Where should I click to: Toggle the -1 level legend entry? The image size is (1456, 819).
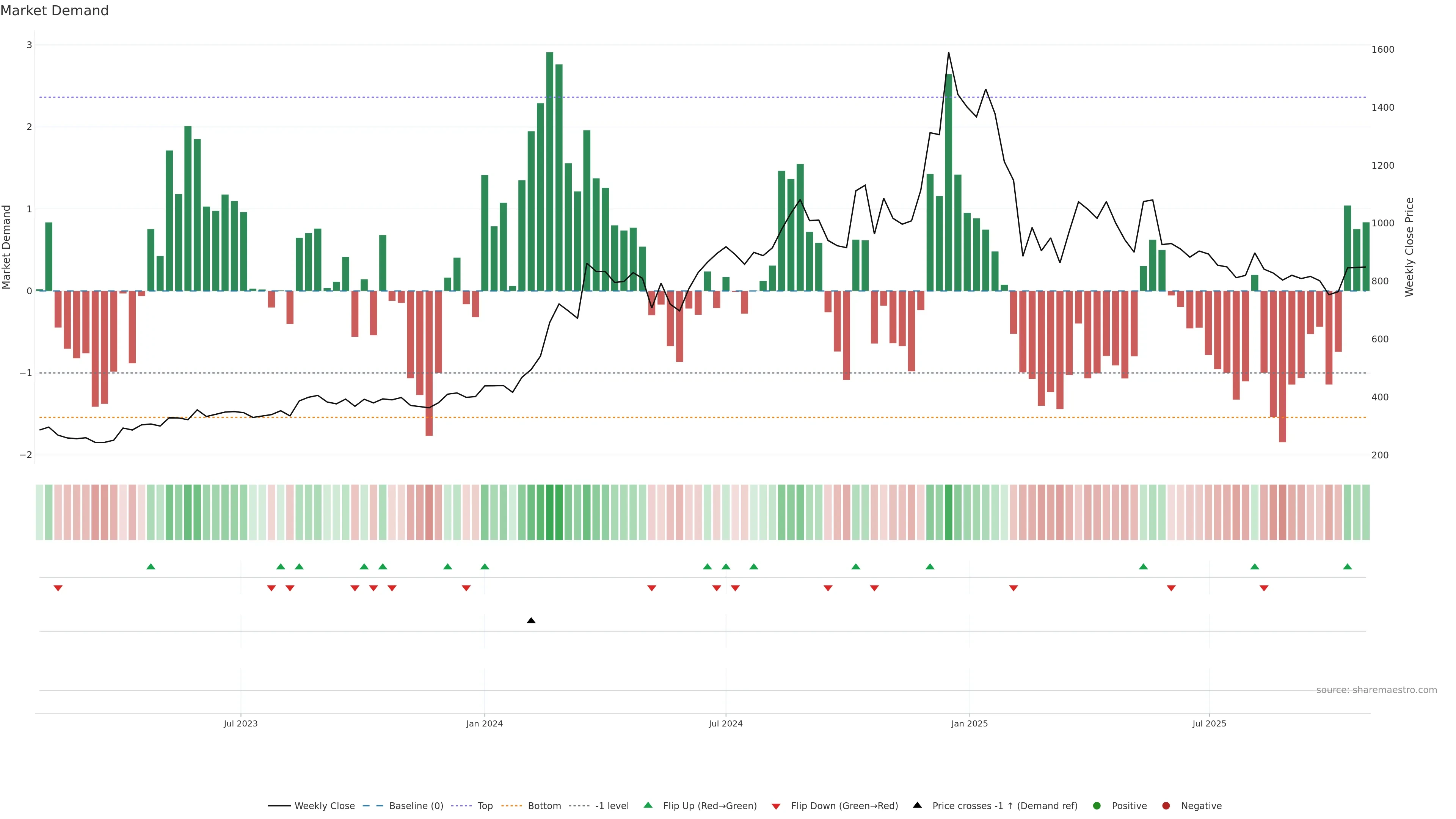612,805
